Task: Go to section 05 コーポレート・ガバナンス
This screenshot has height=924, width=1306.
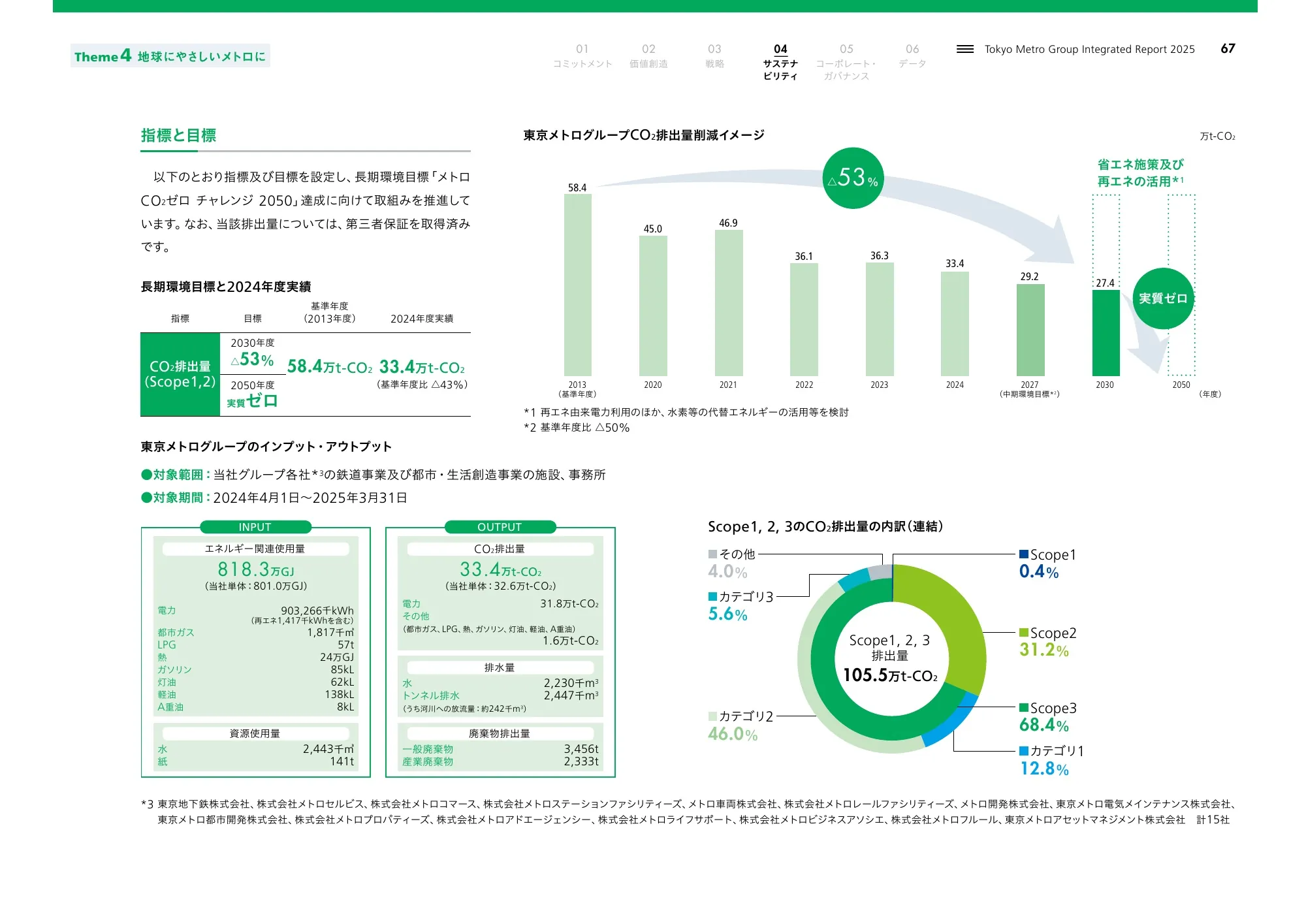Action: coord(846,62)
